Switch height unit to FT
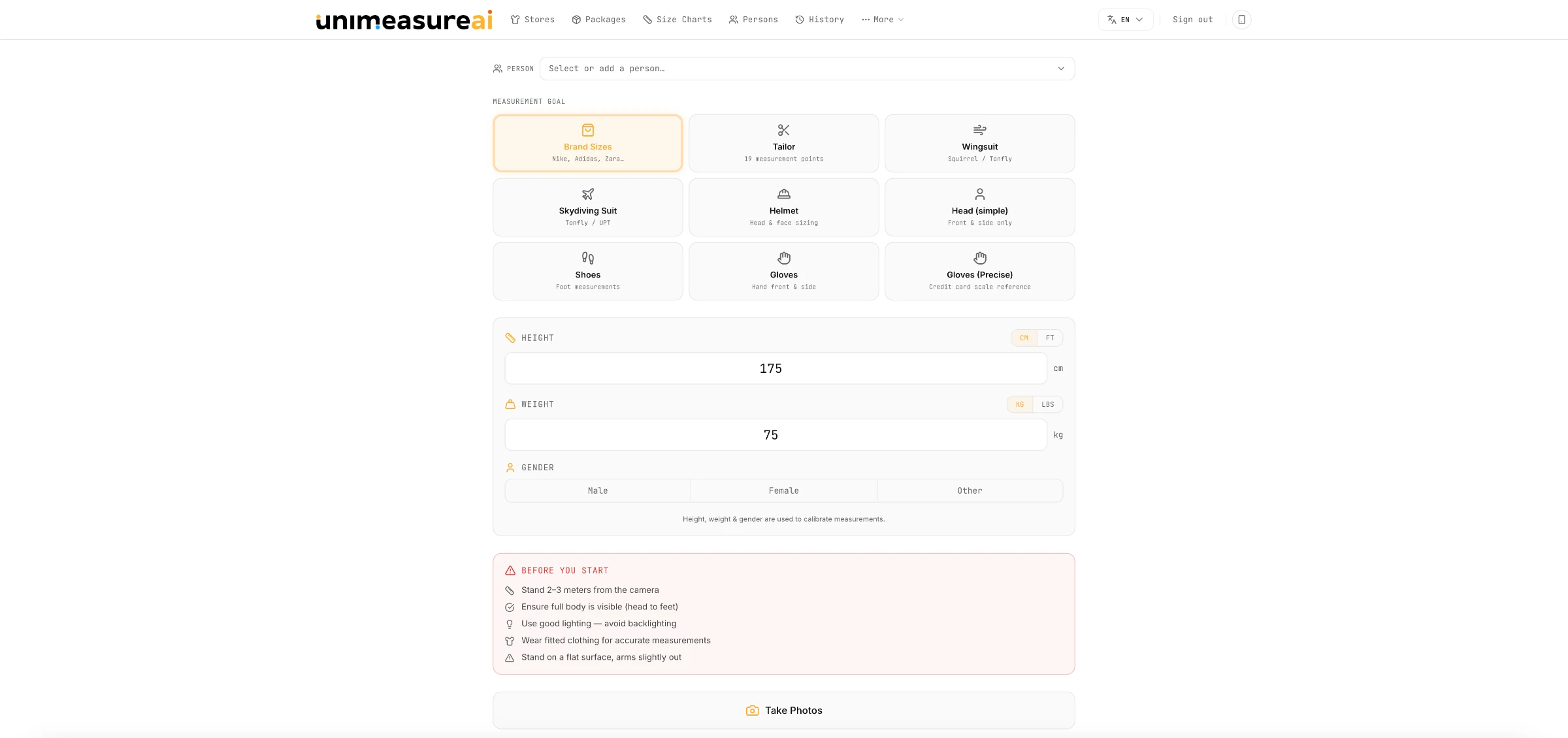This screenshot has height=738, width=1568. click(1050, 338)
